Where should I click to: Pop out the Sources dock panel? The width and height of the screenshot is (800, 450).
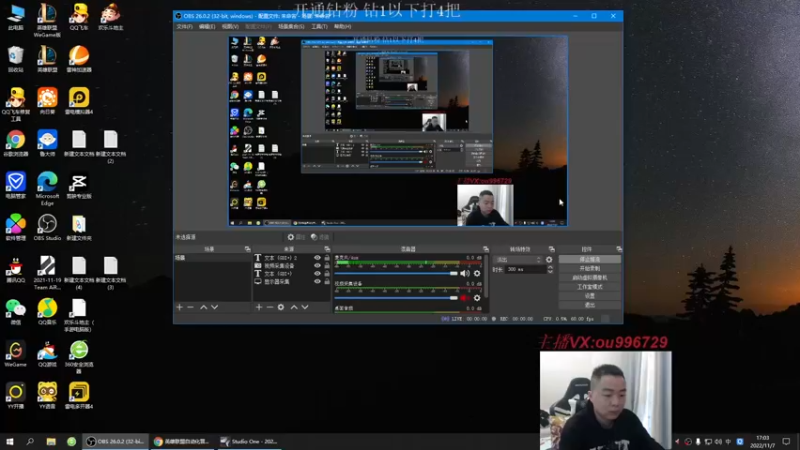point(327,249)
